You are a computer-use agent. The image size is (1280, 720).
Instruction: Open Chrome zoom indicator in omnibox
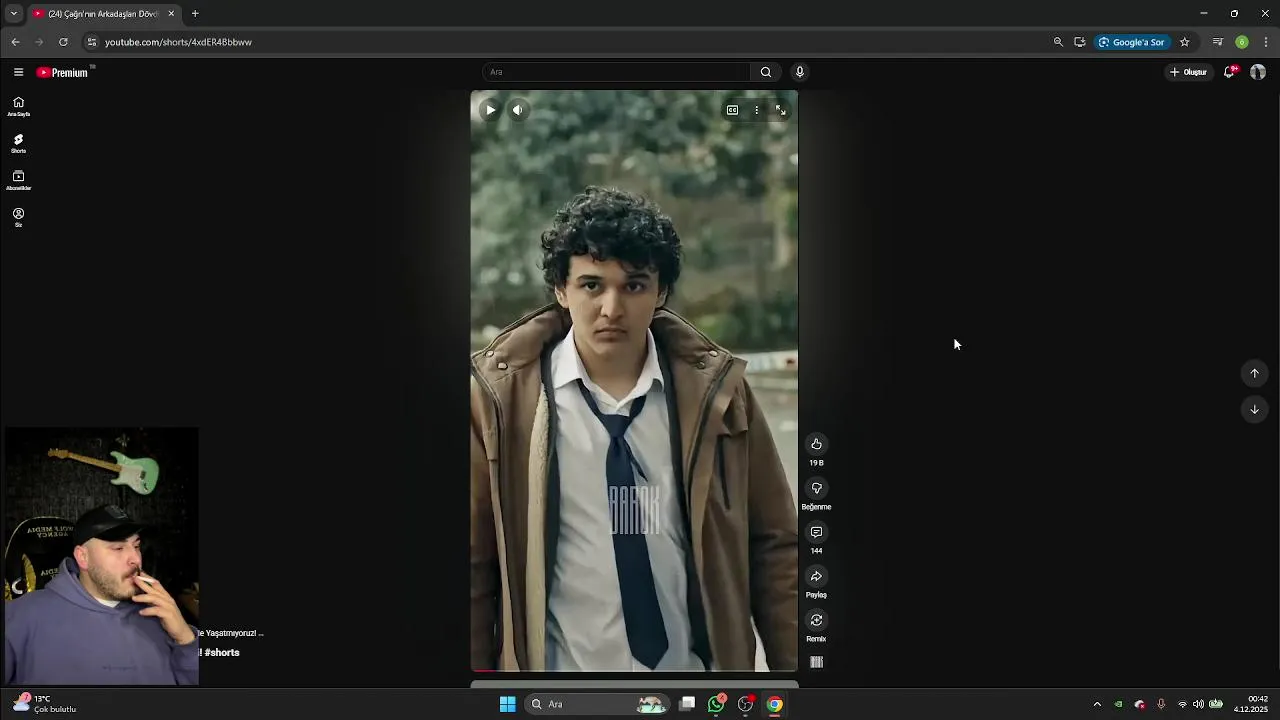point(1058,42)
